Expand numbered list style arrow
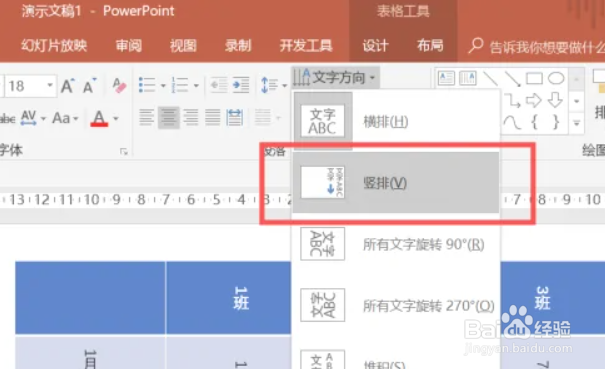This screenshot has height=369, width=605. click(196, 85)
